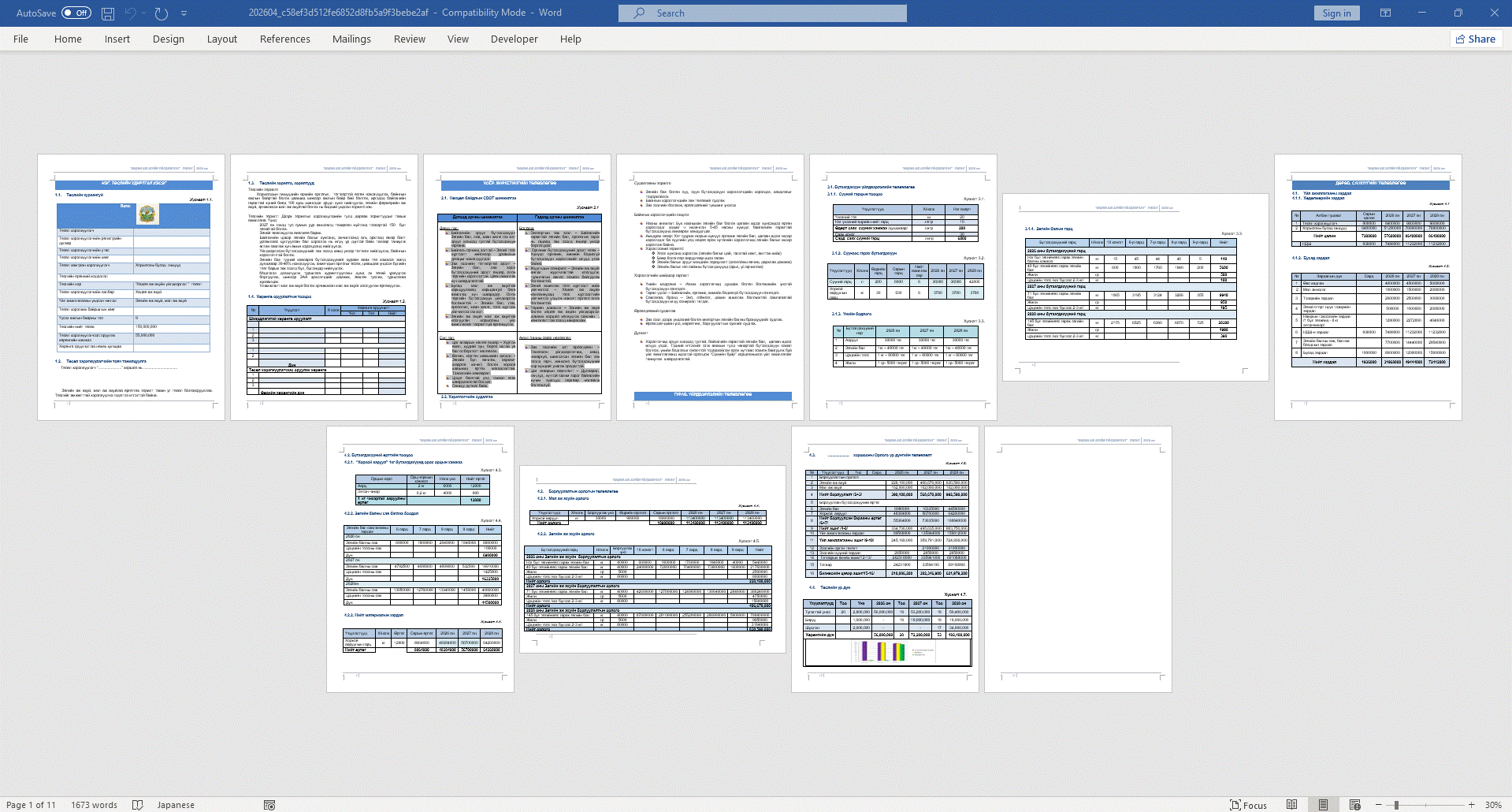The image size is (1512, 812).
Task: Click the Redo/Repeat arrow icon
Action: (162, 13)
